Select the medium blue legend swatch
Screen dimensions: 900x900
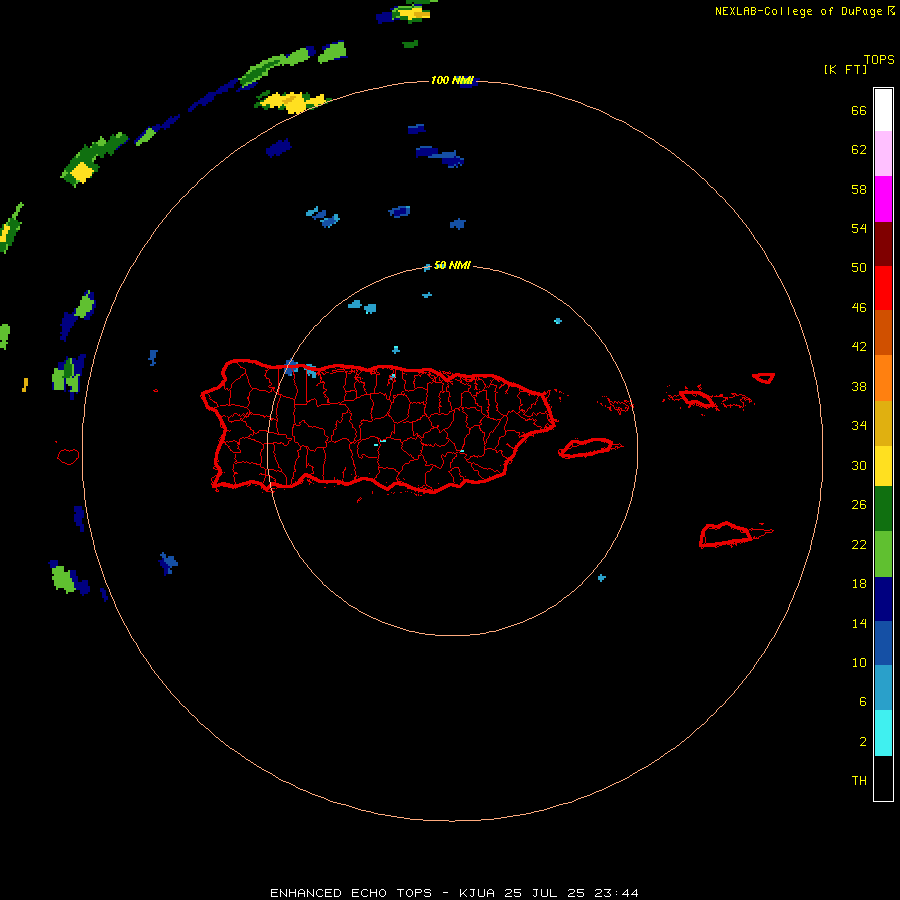click(883, 643)
